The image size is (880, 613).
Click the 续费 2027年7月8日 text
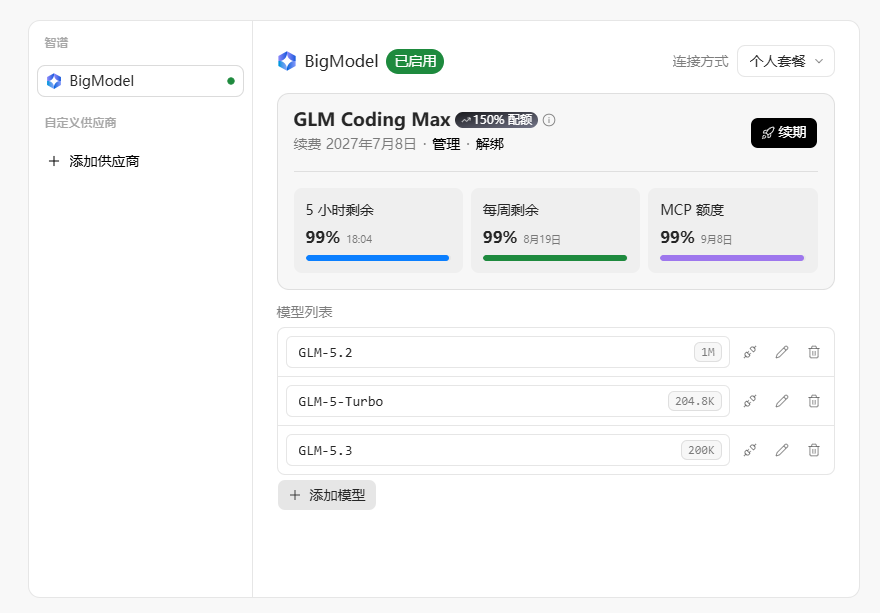pos(355,144)
